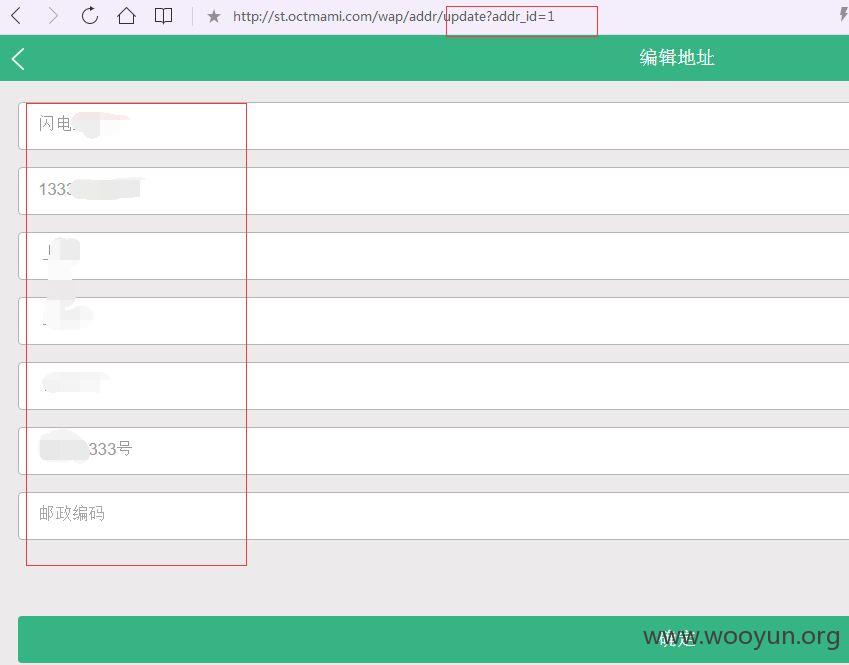Image resolution: width=849 pixels, height=665 pixels.
Task: Go back using the green header arrow
Action: coord(18,58)
